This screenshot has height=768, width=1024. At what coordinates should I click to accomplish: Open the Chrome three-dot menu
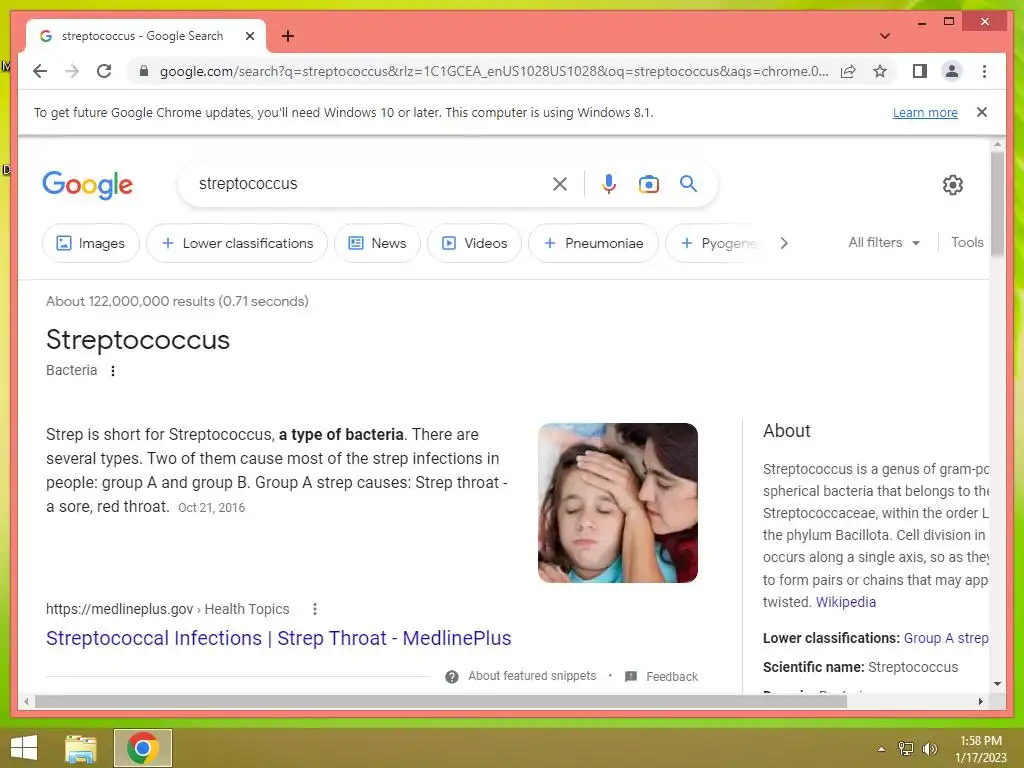pos(984,71)
